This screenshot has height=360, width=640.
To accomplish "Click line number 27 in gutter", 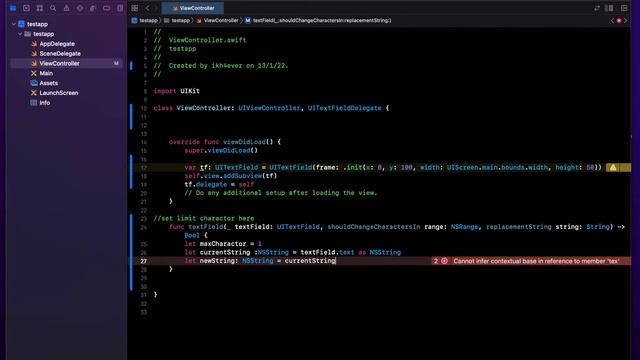I will pyautogui.click(x=143, y=261).
